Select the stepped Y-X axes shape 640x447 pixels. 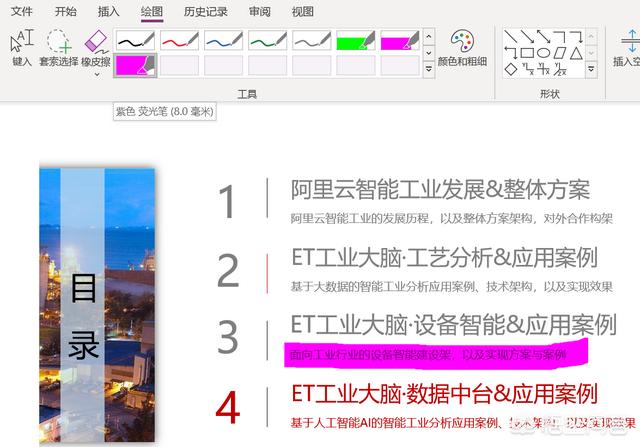point(527,69)
